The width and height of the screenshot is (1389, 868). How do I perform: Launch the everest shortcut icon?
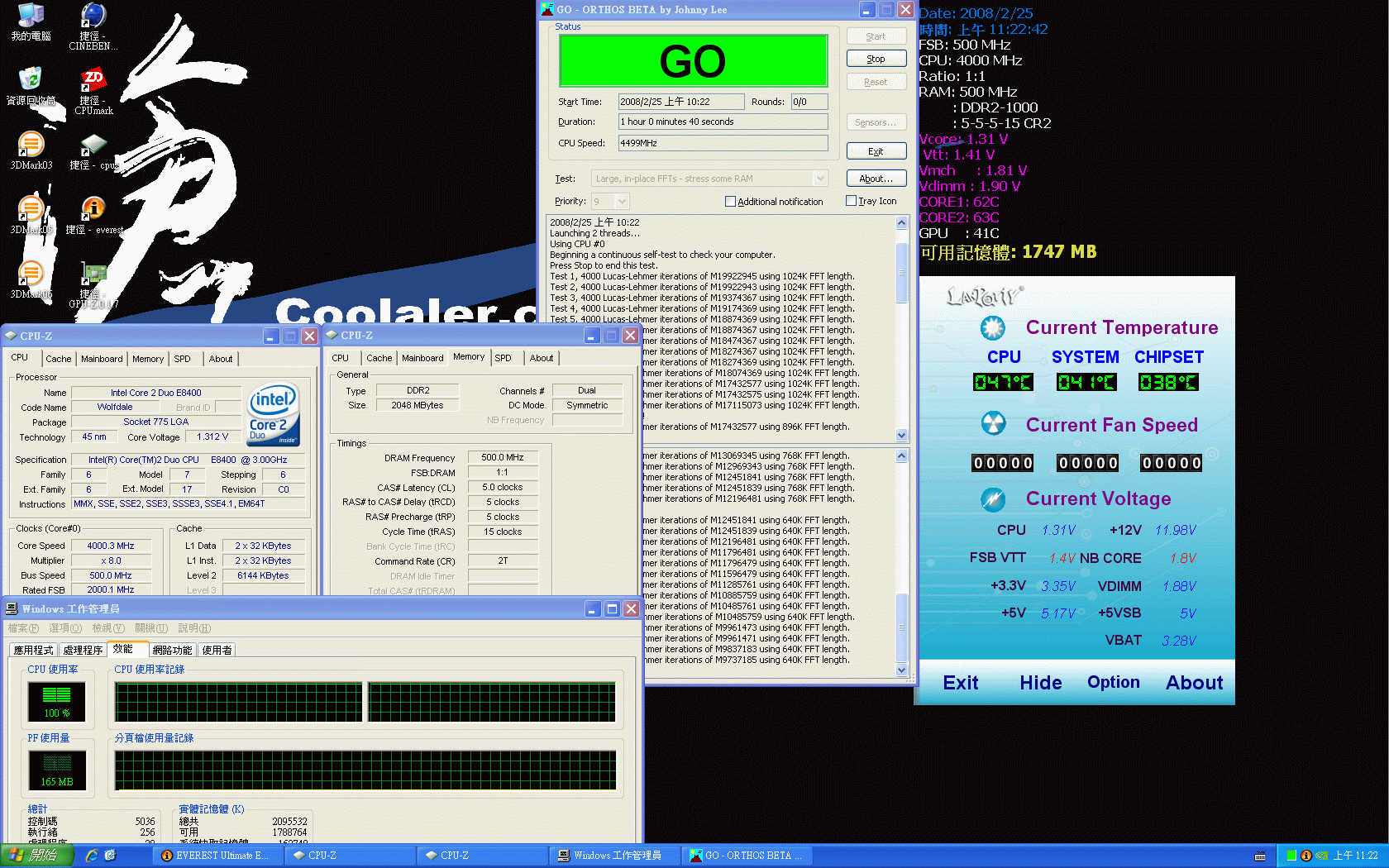pos(93,215)
